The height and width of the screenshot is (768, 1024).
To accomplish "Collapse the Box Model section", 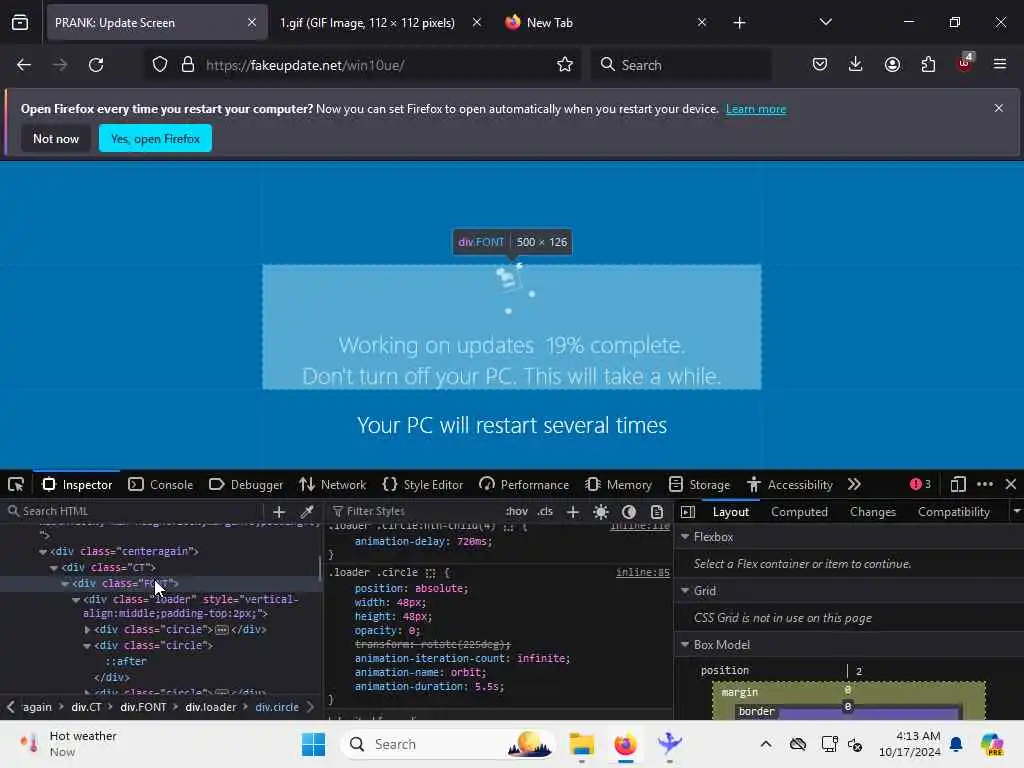I will [x=685, y=645].
